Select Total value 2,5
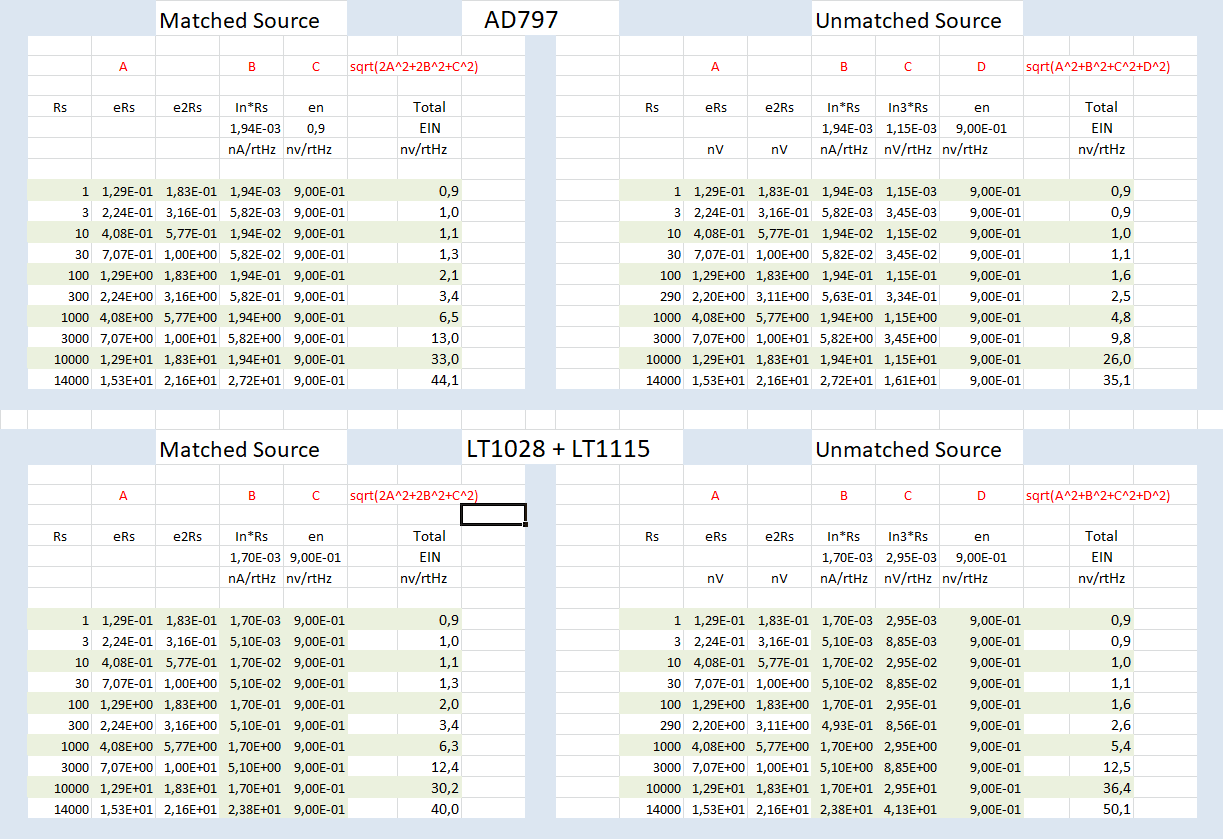 1120,296
